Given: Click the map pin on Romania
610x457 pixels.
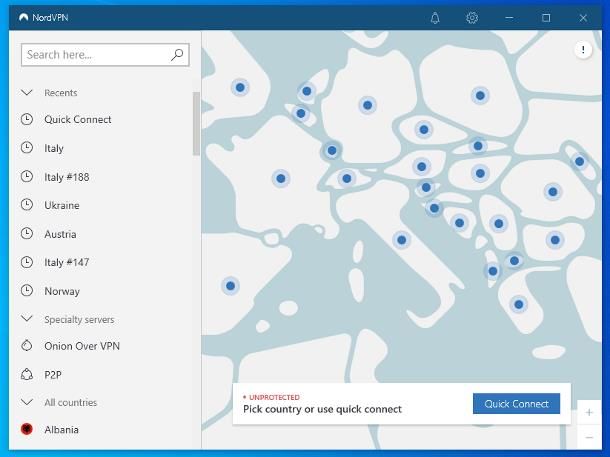Looking at the screenshot, I should point(552,192).
